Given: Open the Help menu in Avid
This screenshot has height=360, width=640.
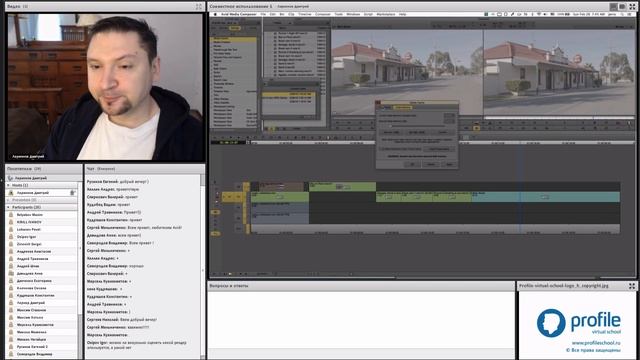Looking at the screenshot, I should pyautogui.click(x=402, y=14).
